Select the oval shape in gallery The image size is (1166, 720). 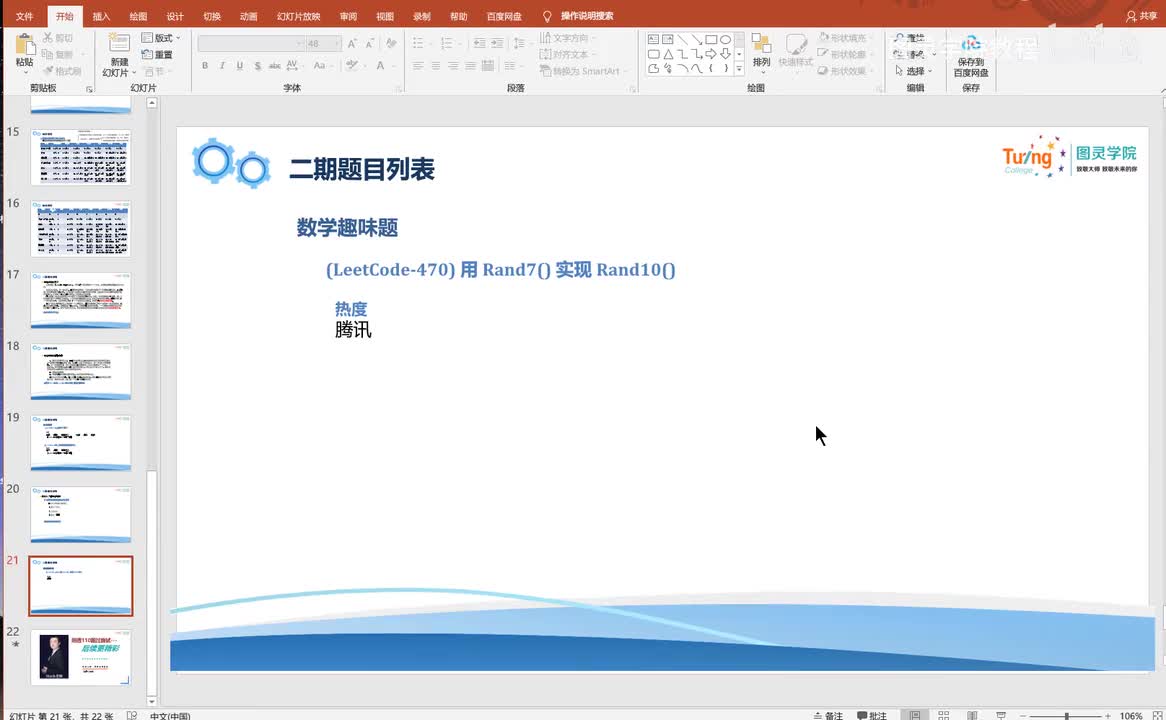click(725, 39)
